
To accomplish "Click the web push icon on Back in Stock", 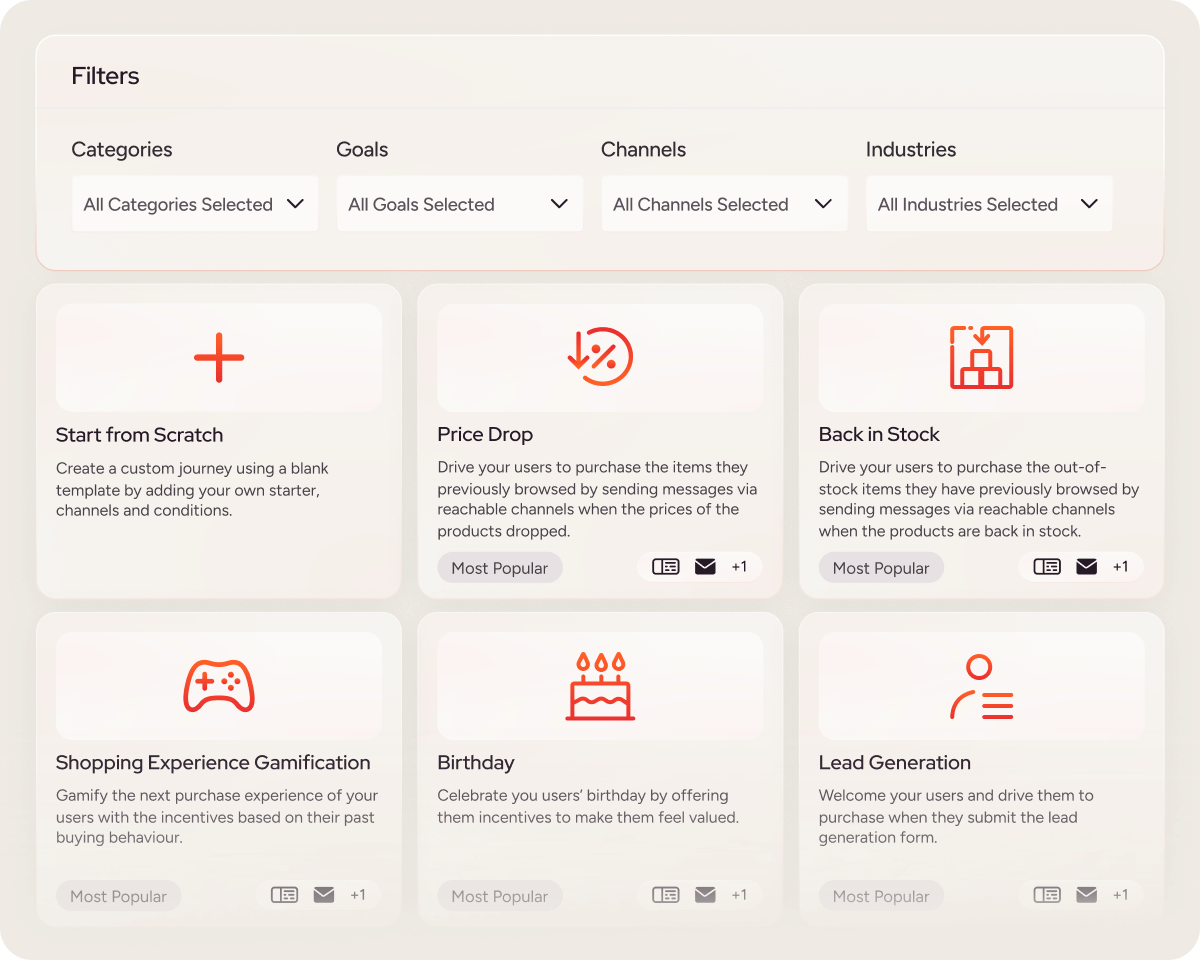I will 1047,567.
